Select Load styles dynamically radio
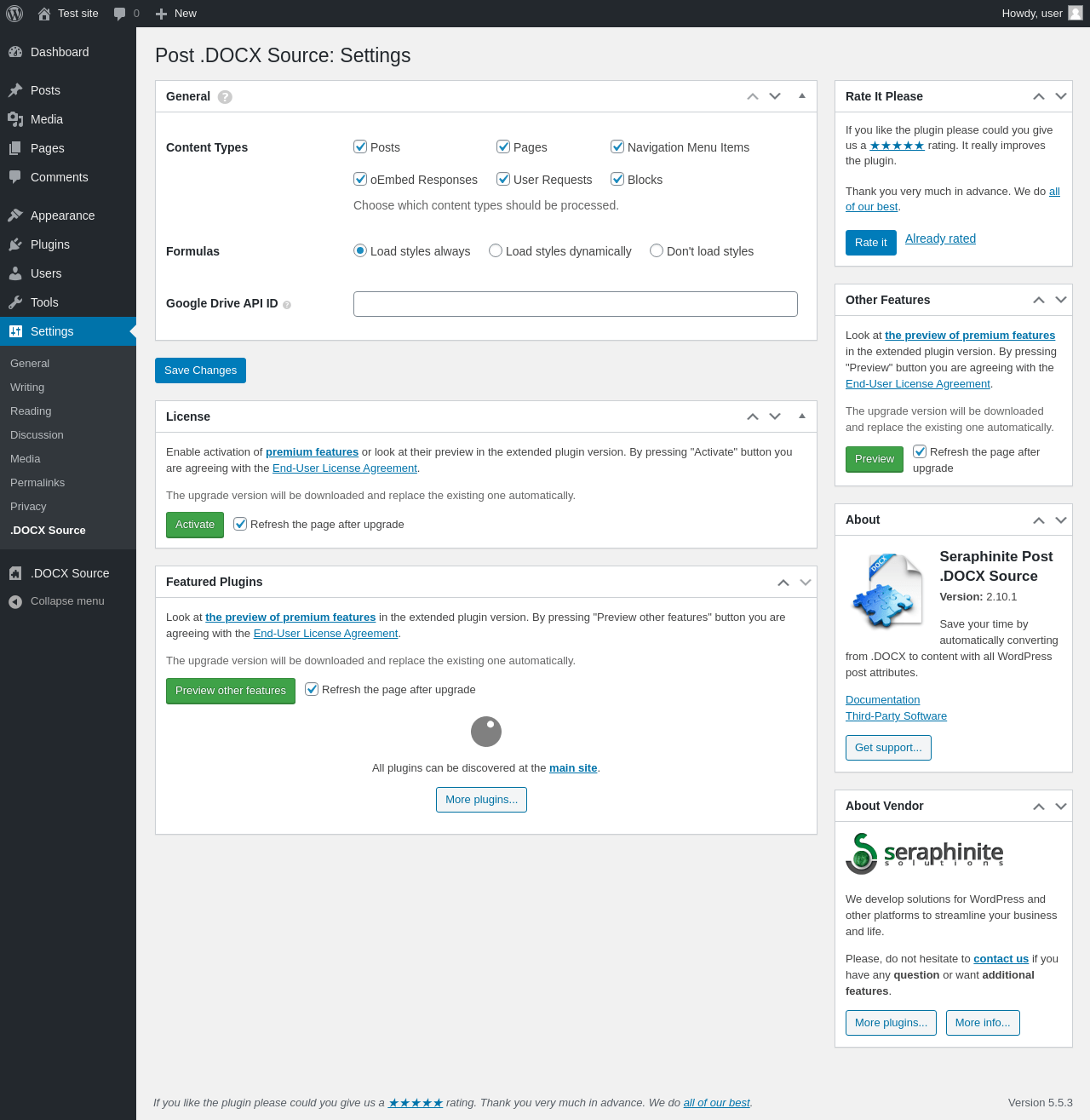Image resolution: width=1090 pixels, height=1120 pixels. coord(496,250)
